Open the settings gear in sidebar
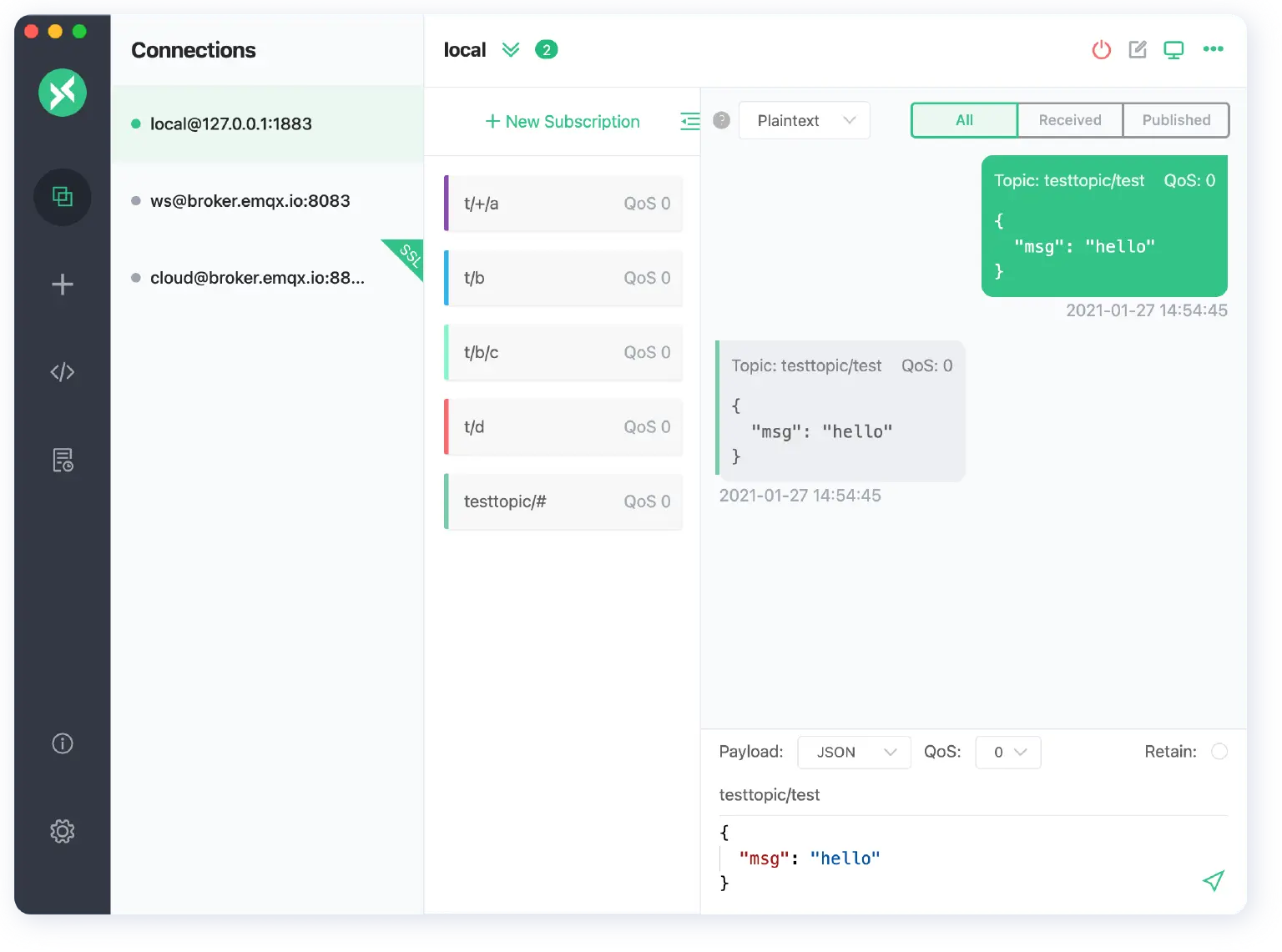Screen dimensions: 1282x952 point(63,831)
